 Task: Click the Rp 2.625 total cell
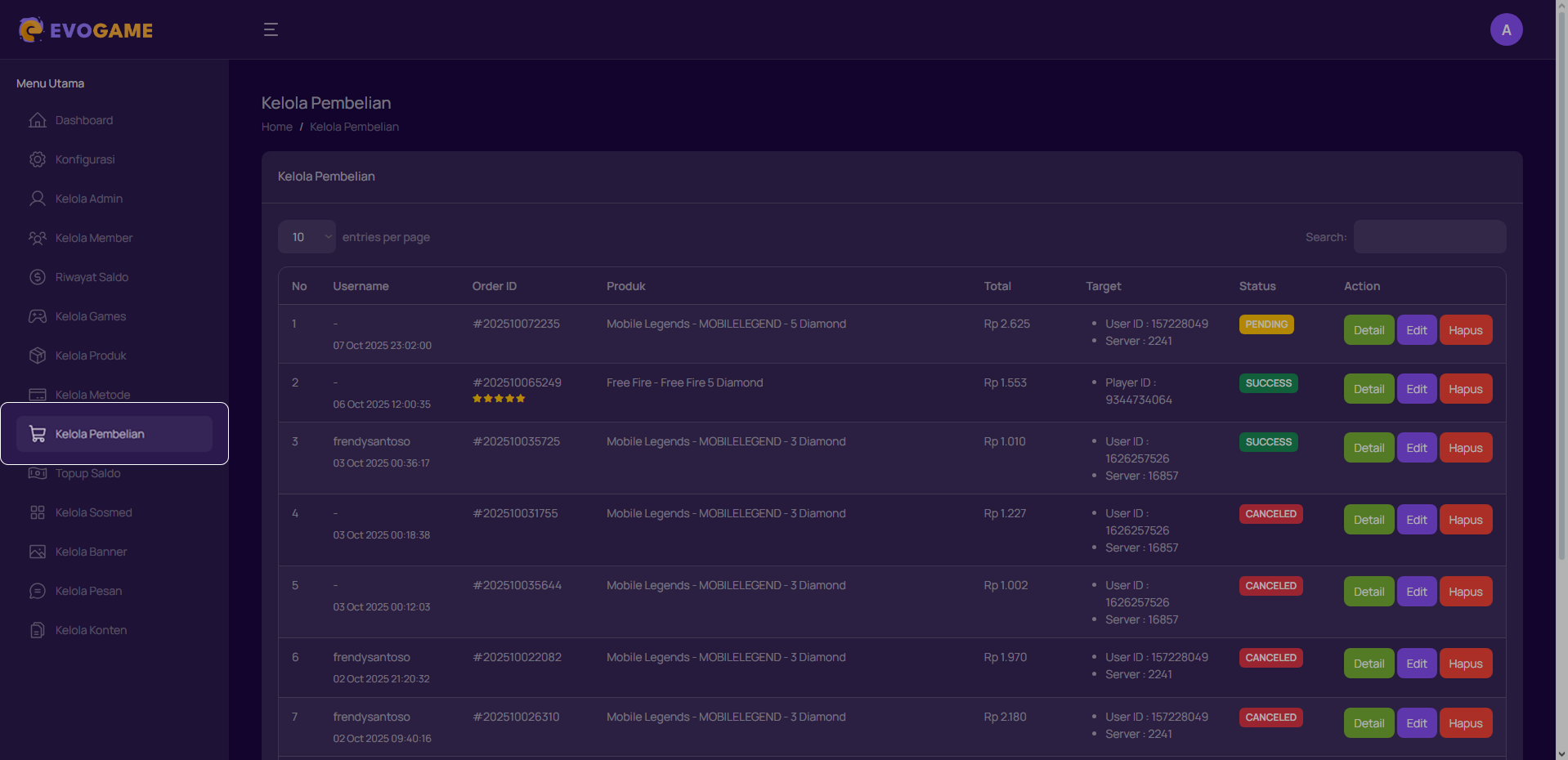tap(1006, 324)
